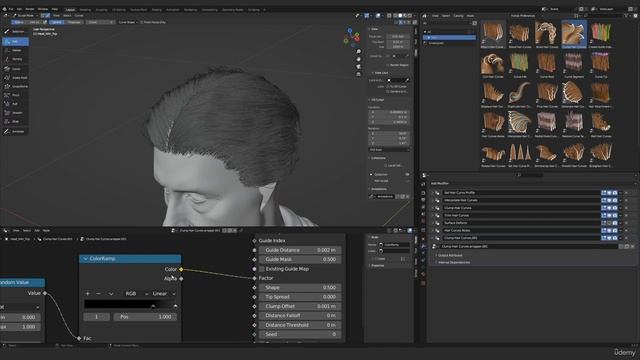
Task: Open the Sculpt Mode dropdown
Action: coord(25,16)
